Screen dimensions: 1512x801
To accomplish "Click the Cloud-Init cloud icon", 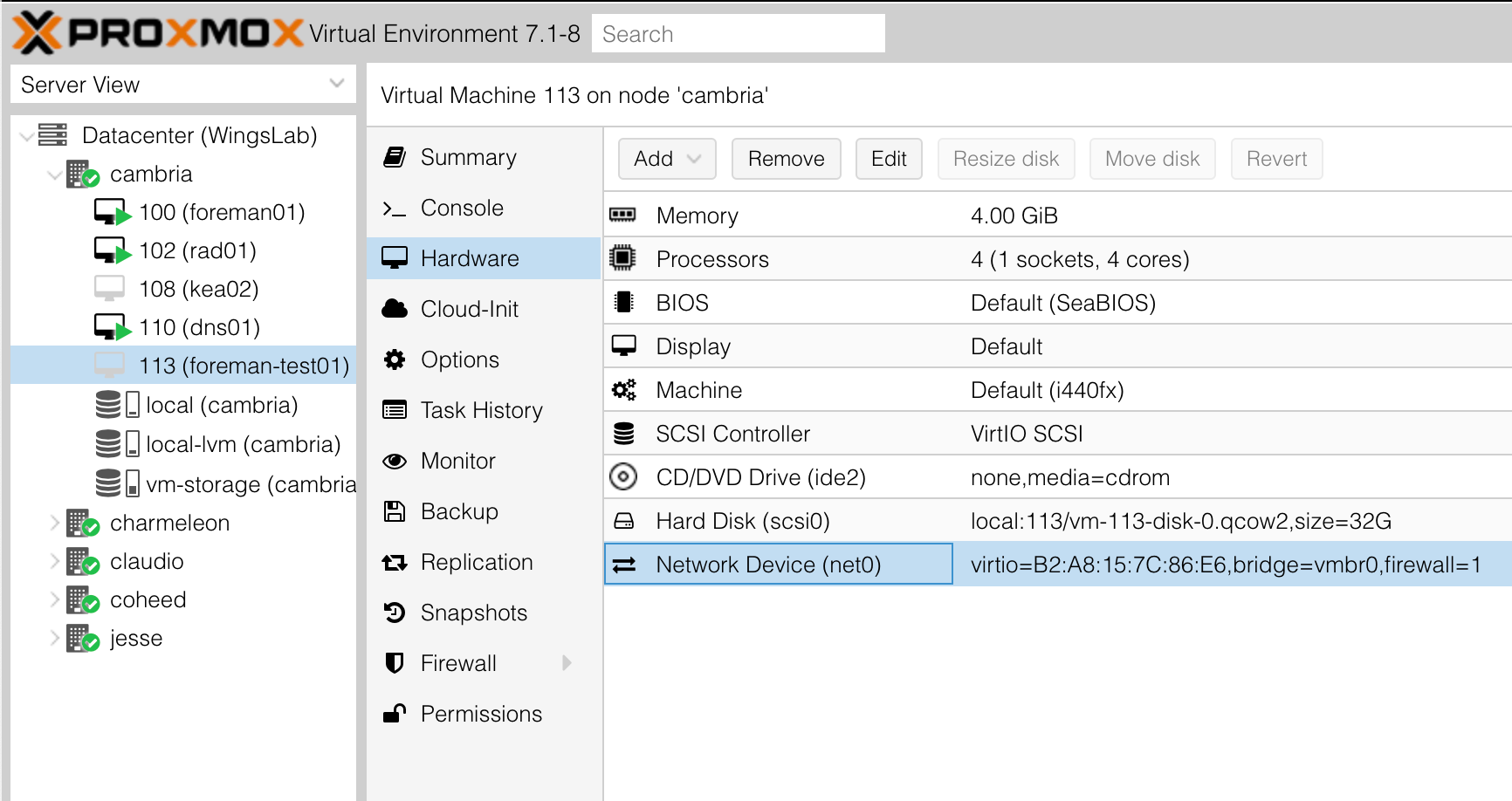I will point(395,309).
